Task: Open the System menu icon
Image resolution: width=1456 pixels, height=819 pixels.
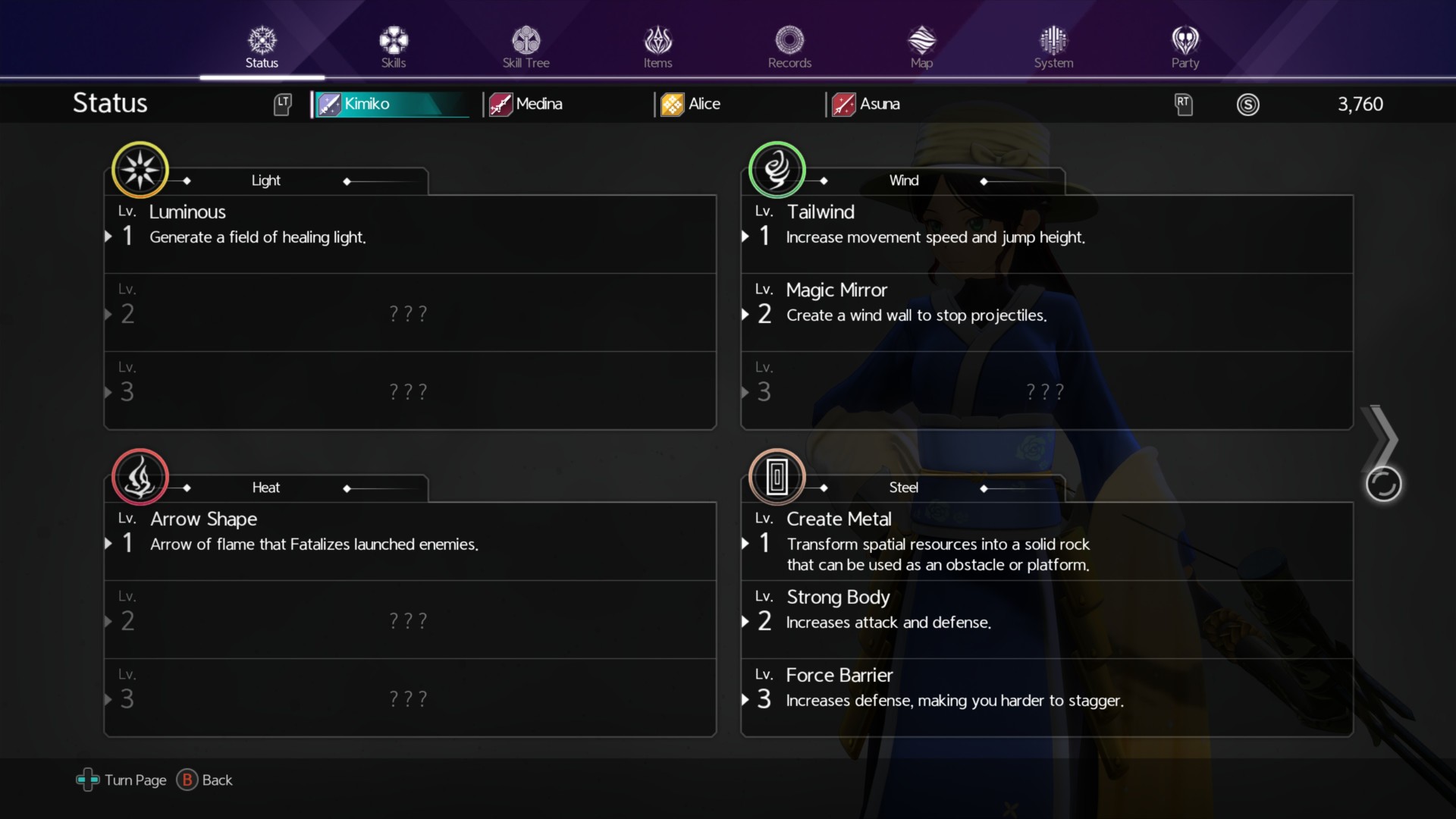Action: point(1053,39)
